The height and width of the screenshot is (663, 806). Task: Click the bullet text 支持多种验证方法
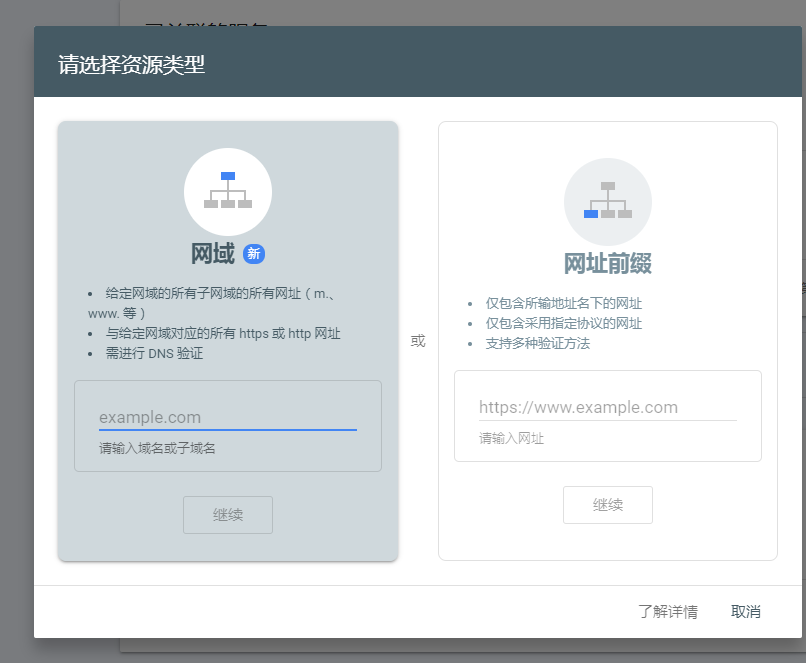tap(540, 346)
